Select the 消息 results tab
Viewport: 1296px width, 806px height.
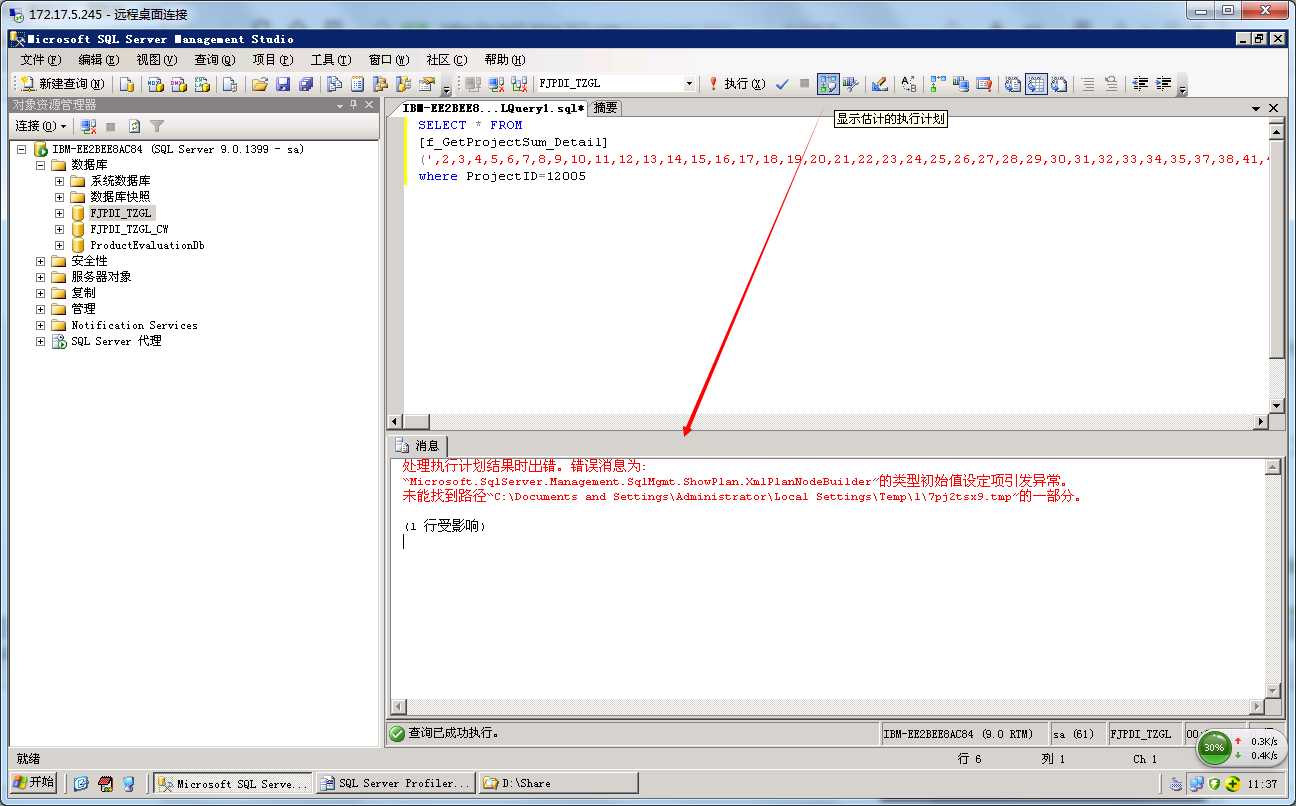click(418, 446)
